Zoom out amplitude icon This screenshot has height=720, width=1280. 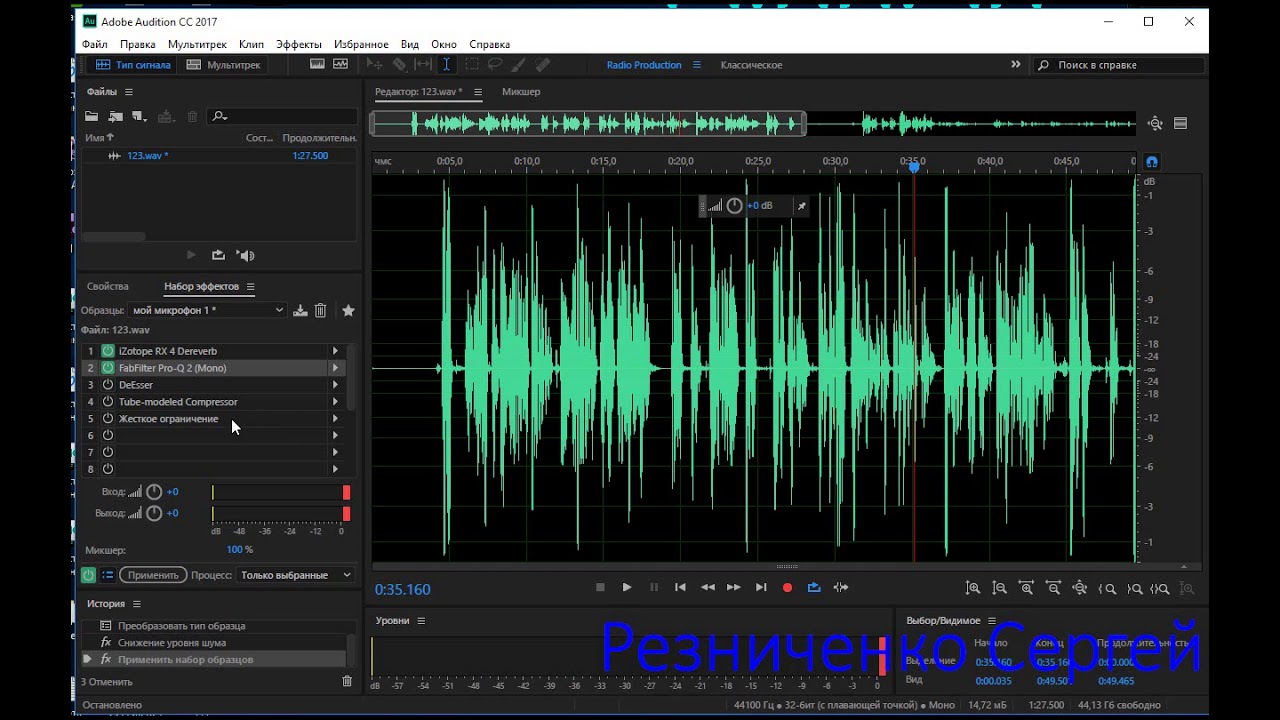[x=1000, y=589]
